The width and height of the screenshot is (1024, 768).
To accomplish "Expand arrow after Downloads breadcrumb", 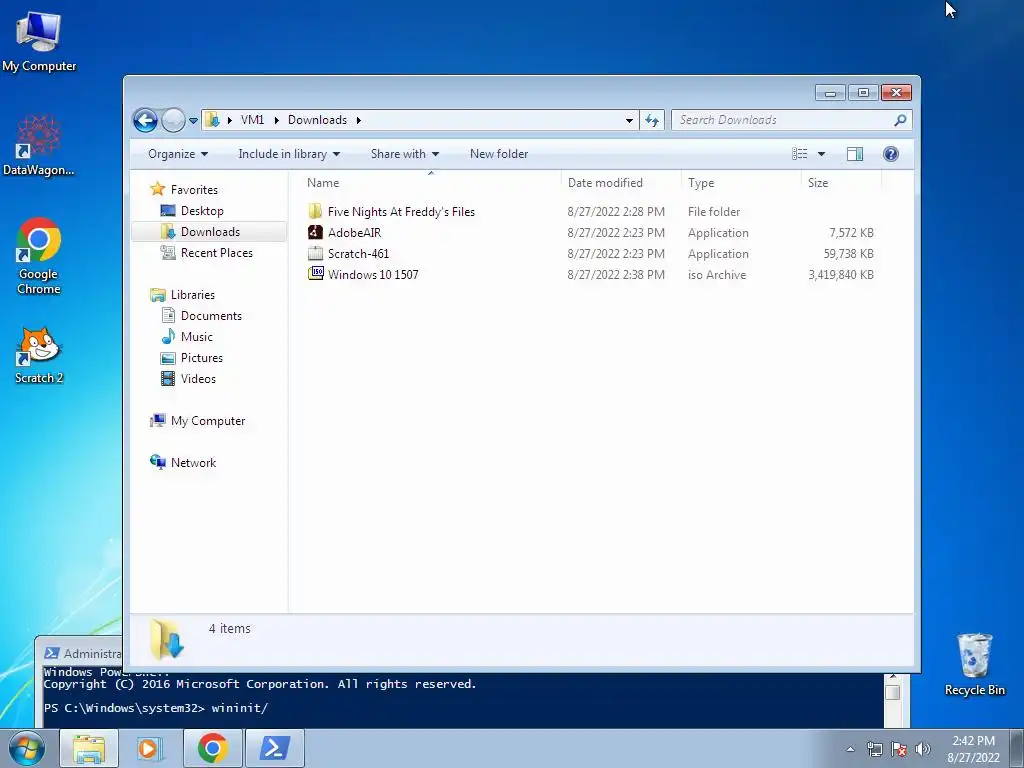I will click(x=359, y=120).
